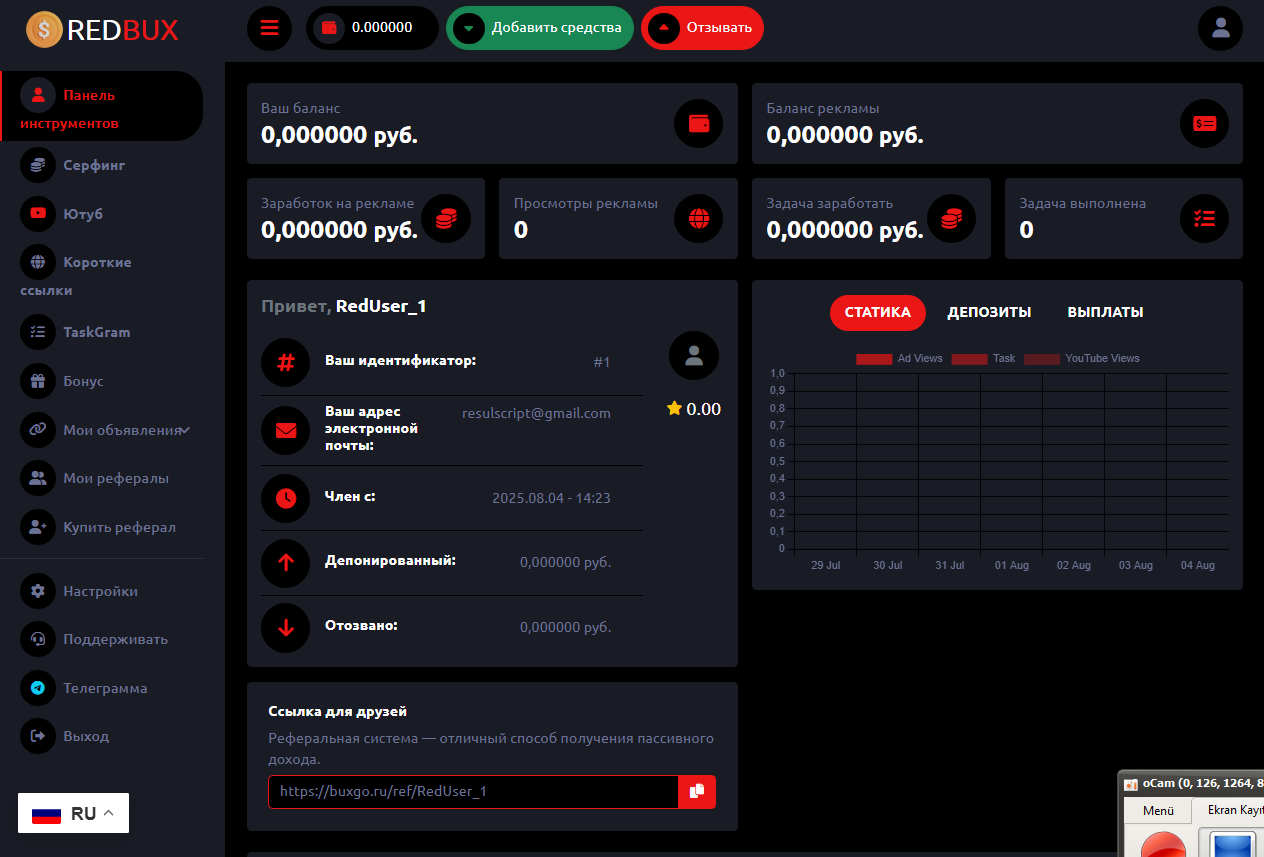
Task: Click the Ютуб play sidebar icon
Action: [38, 213]
